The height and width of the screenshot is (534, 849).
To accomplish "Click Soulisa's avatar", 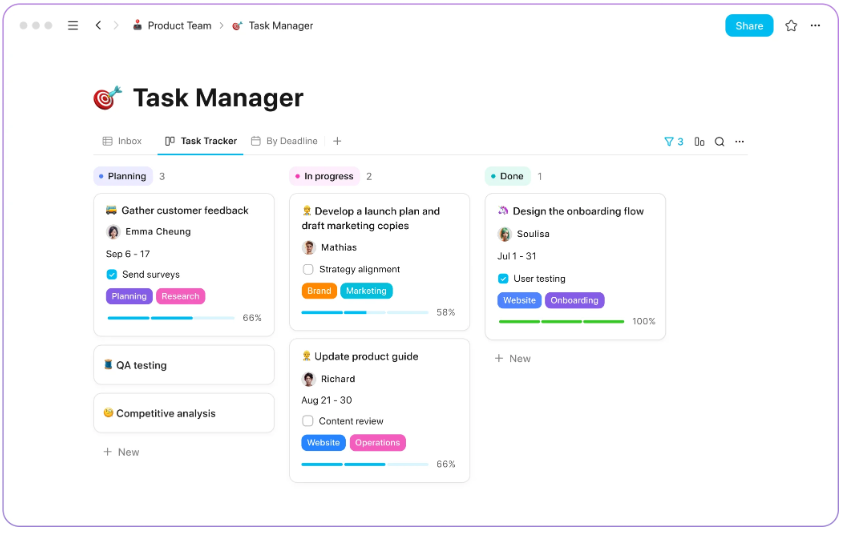I will coord(505,234).
